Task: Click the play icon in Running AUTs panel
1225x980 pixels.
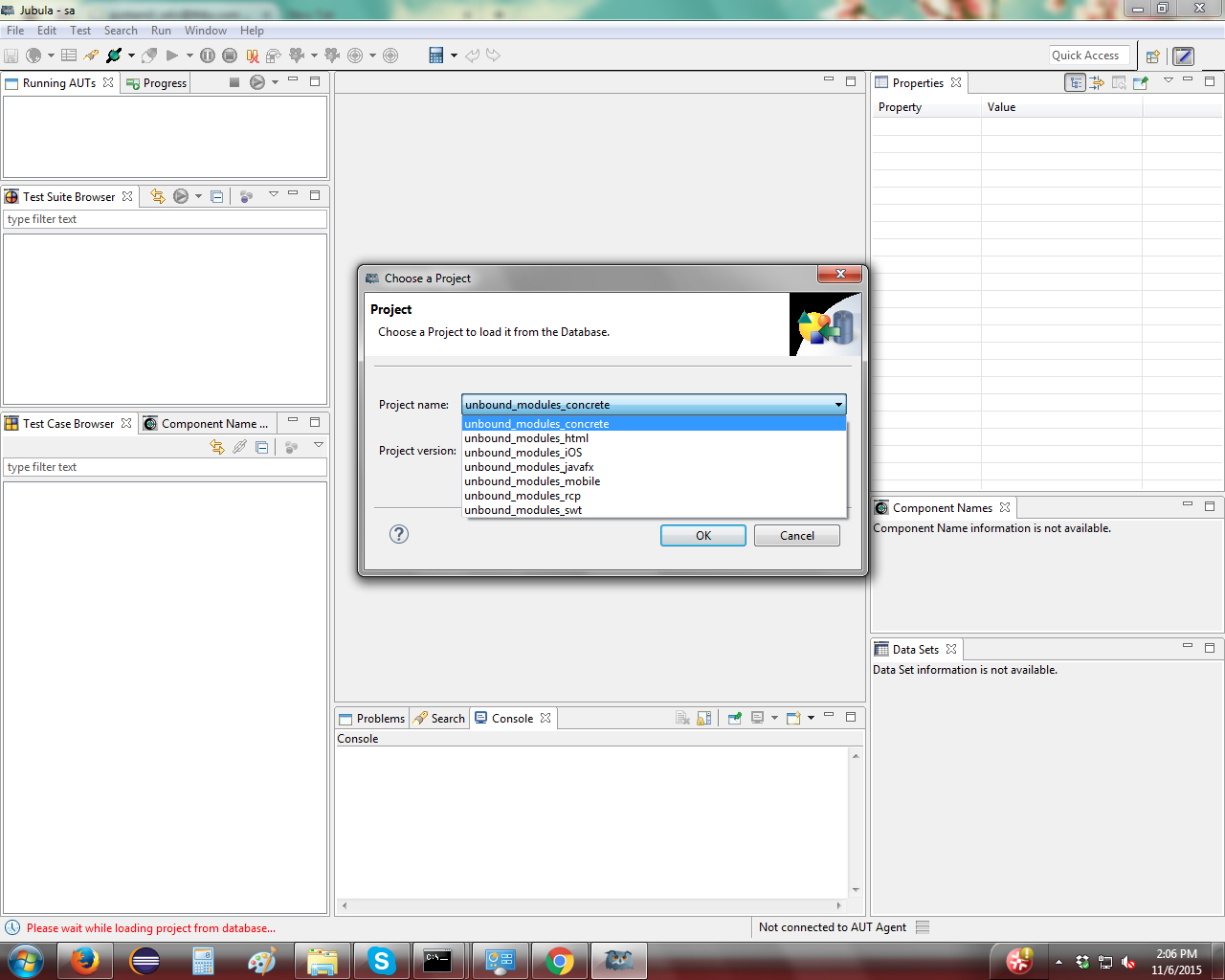Action: (x=256, y=82)
